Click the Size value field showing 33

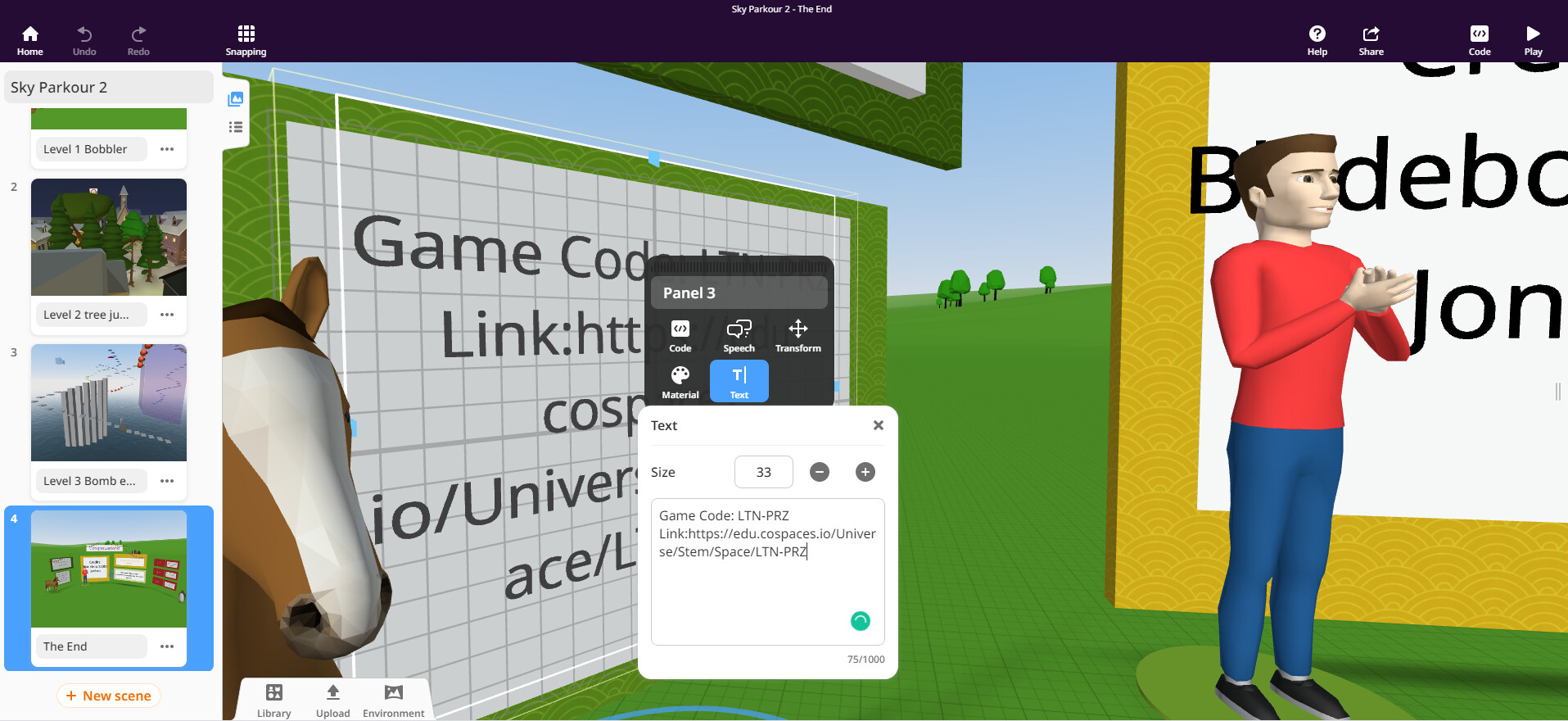click(764, 472)
